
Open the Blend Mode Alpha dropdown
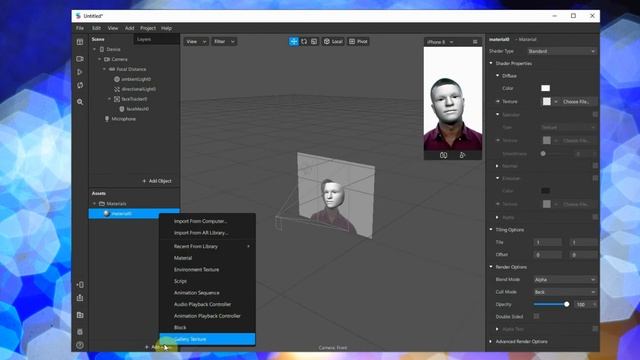coord(565,280)
